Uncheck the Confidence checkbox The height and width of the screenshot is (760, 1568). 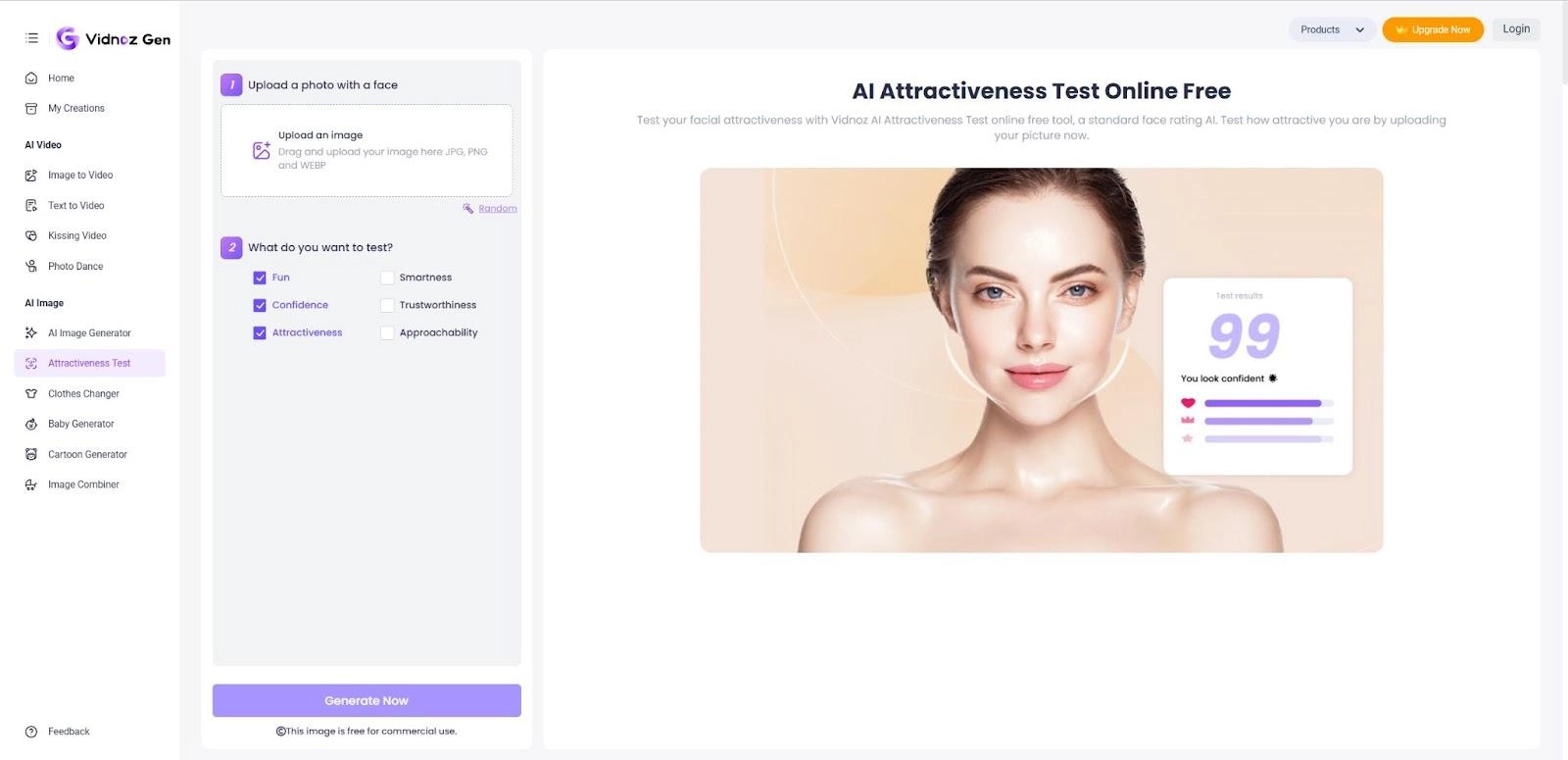260,305
